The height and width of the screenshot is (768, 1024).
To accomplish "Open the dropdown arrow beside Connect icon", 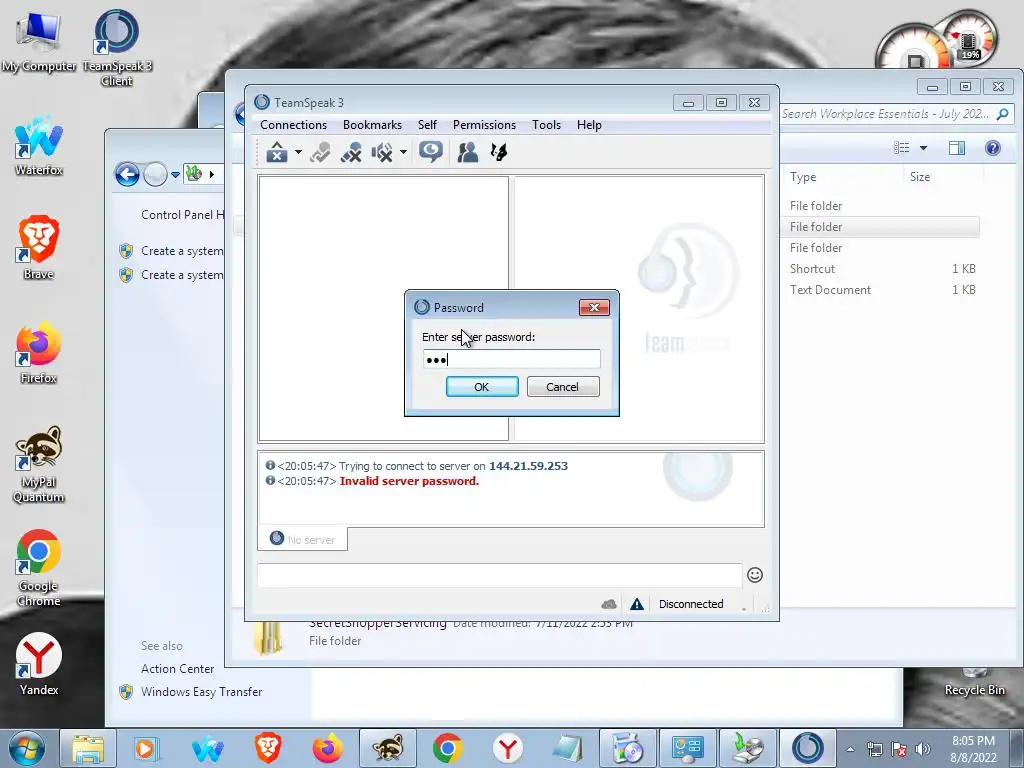I will 298,152.
